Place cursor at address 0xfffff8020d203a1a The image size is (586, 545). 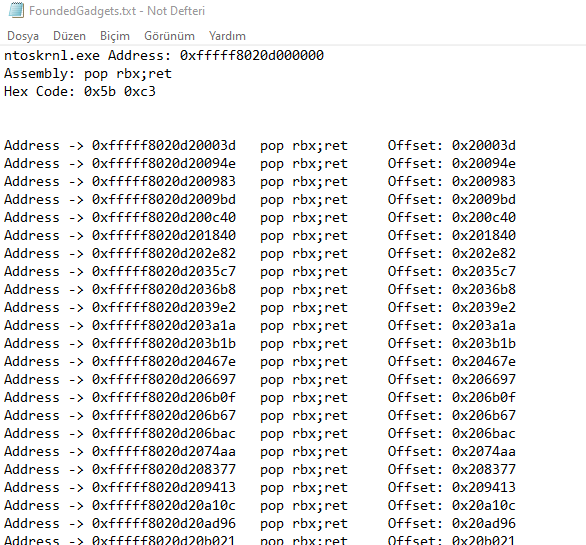[x=164, y=326]
